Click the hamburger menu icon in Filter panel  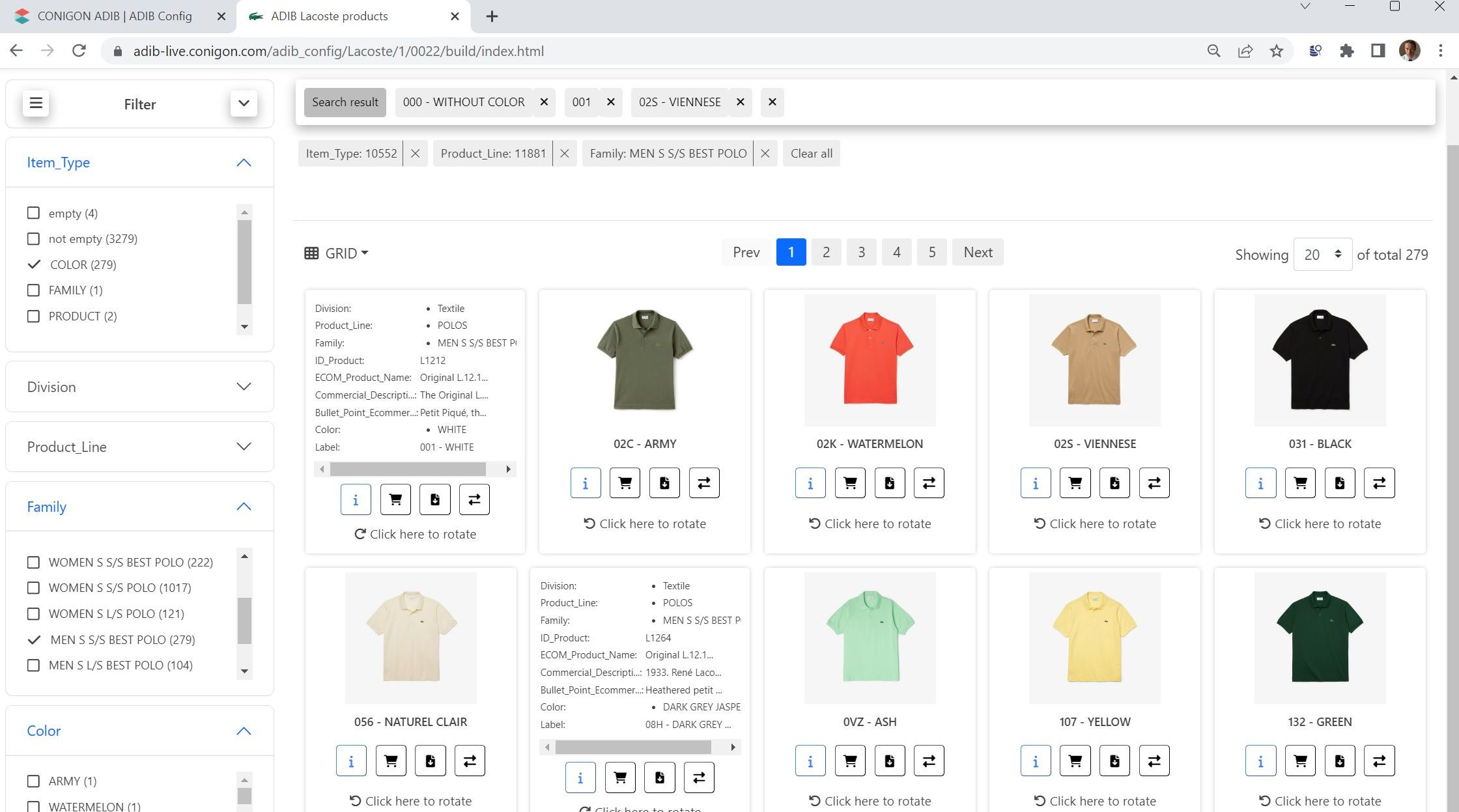(x=36, y=104)
